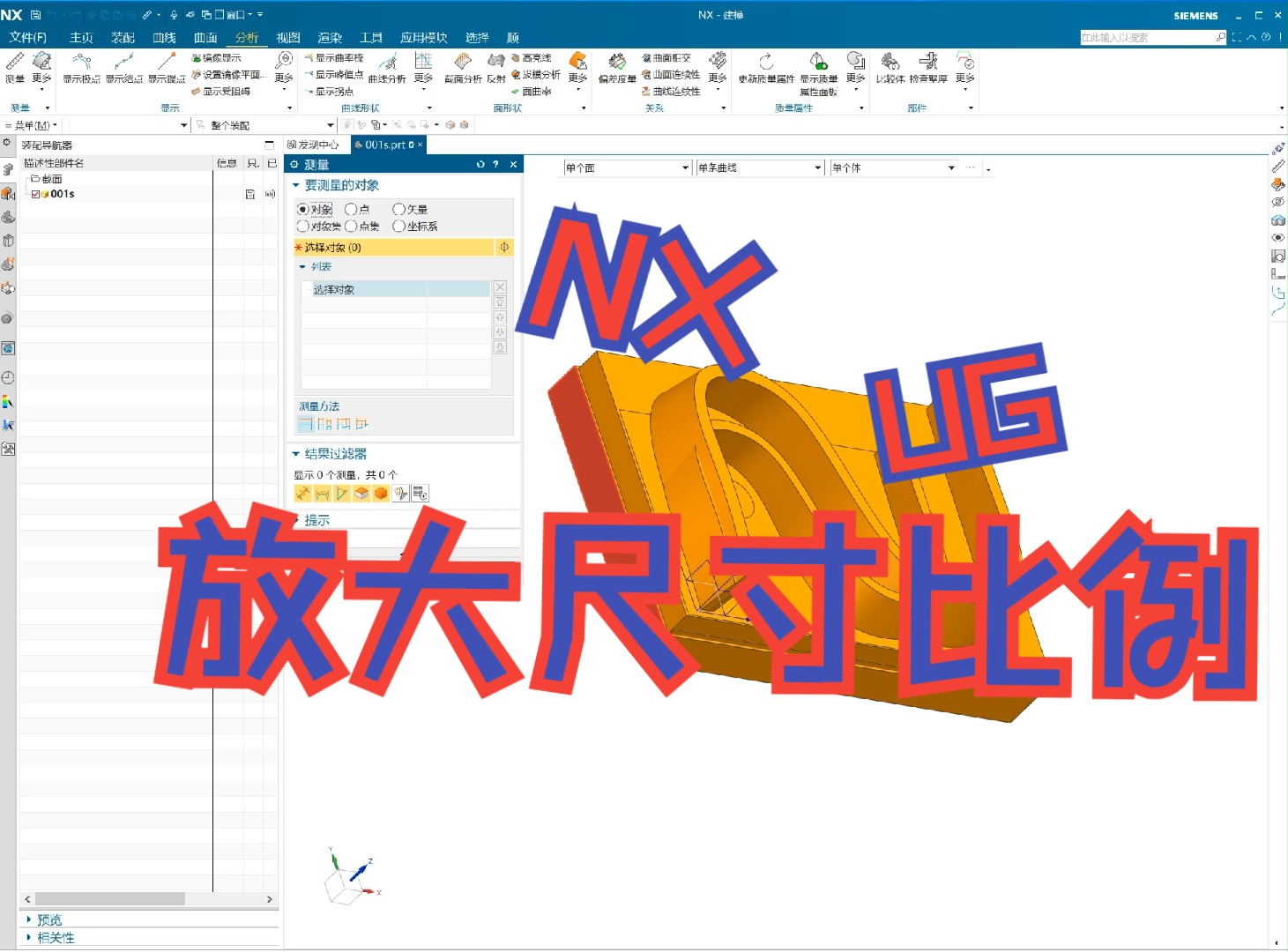The height and width of the screenshot is (952, 1288).
Task: Select the 点集 radio button
Action: point(351,226)
